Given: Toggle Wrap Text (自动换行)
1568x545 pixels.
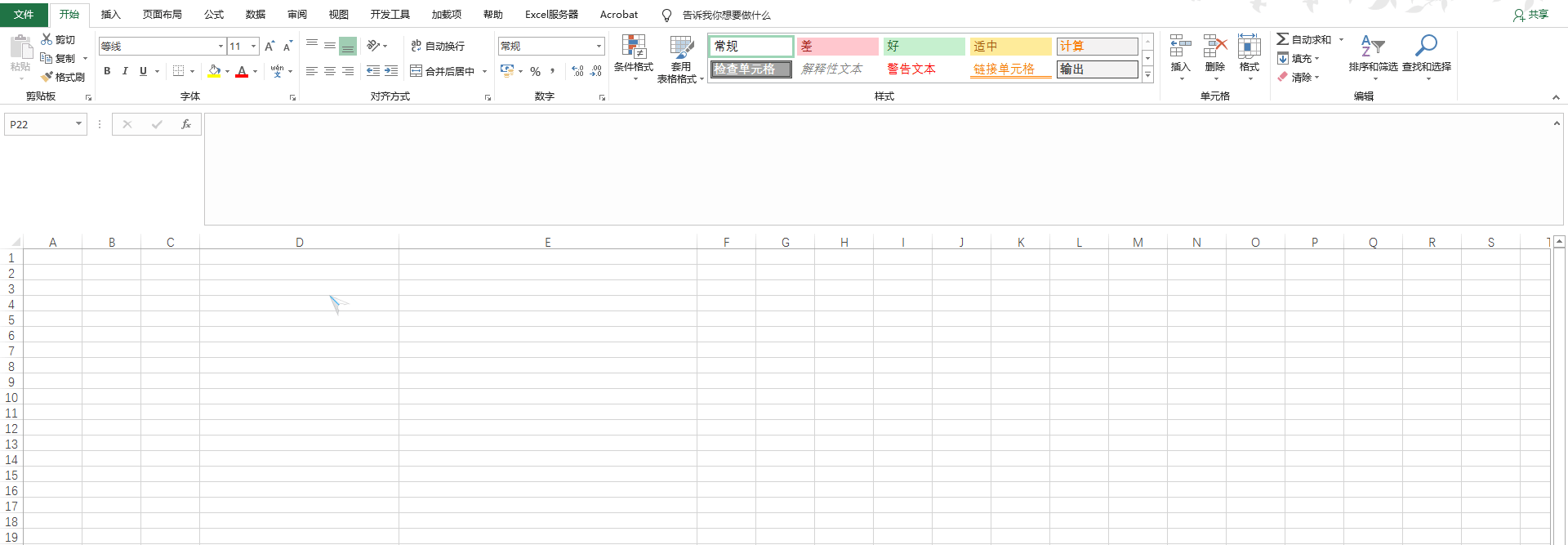Looking at the screenshot, I should pyautogui.click(x=438, y=47).
